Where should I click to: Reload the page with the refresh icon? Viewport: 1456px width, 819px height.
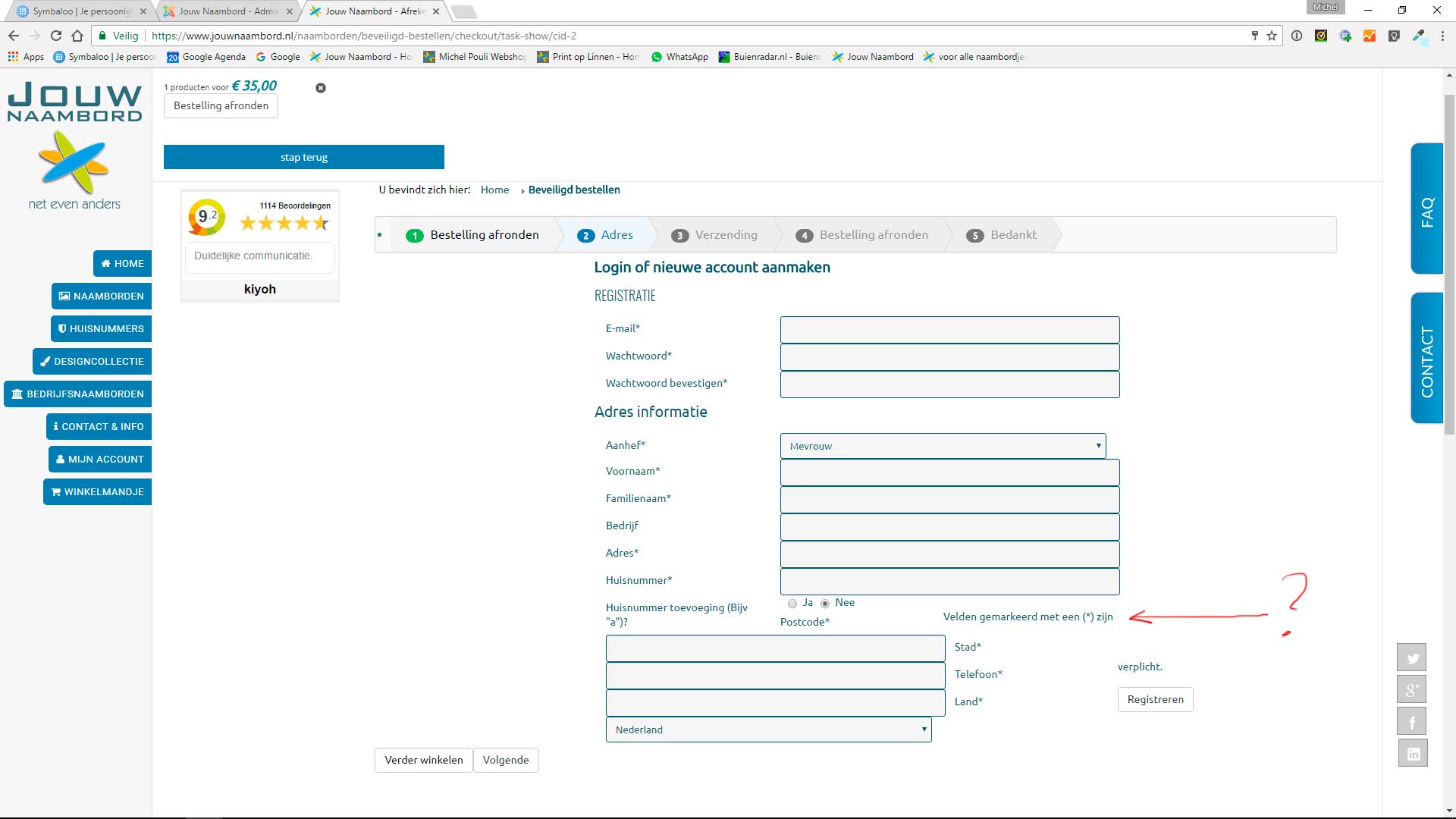pos(55,36)
